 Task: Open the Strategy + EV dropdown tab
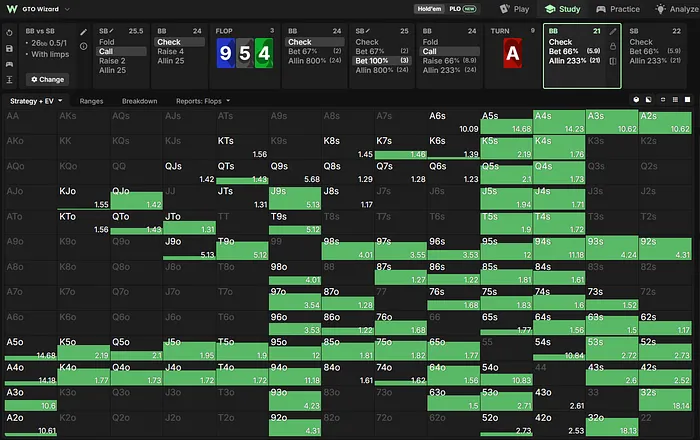tap(36, 101)
